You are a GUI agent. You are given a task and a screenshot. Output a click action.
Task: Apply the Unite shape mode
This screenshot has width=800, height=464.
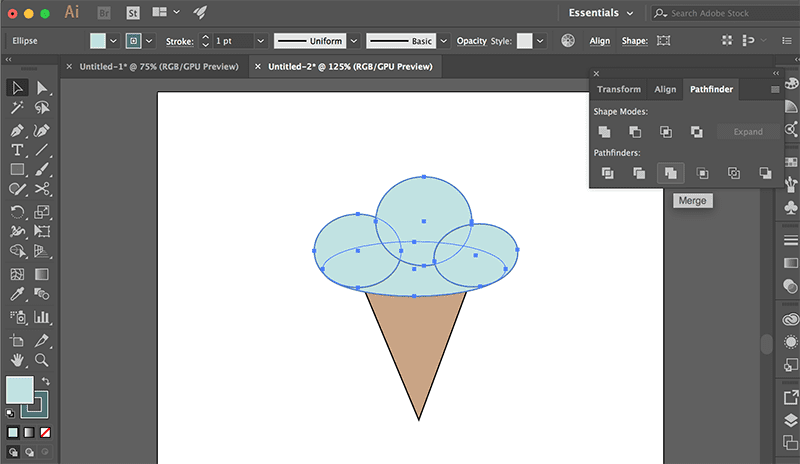click(x=605, y=132)
